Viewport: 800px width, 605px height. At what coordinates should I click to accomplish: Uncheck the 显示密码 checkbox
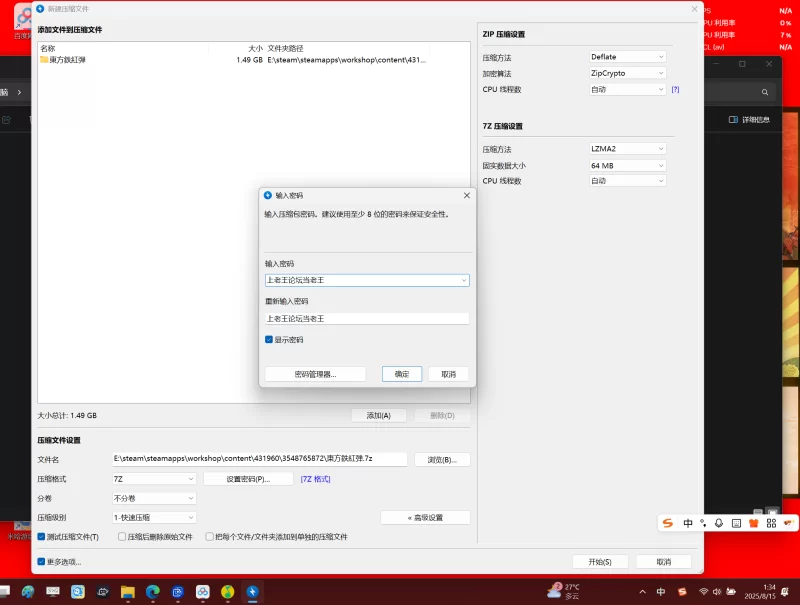[269, 340]
